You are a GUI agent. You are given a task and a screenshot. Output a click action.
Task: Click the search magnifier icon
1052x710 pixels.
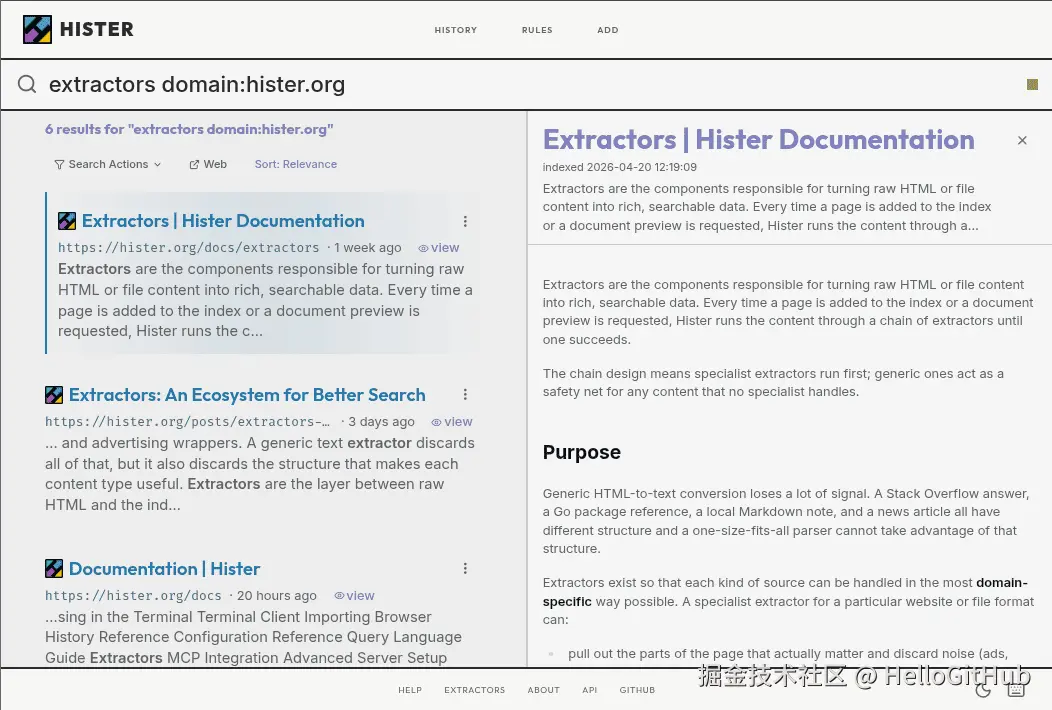(x=27, y=85)
